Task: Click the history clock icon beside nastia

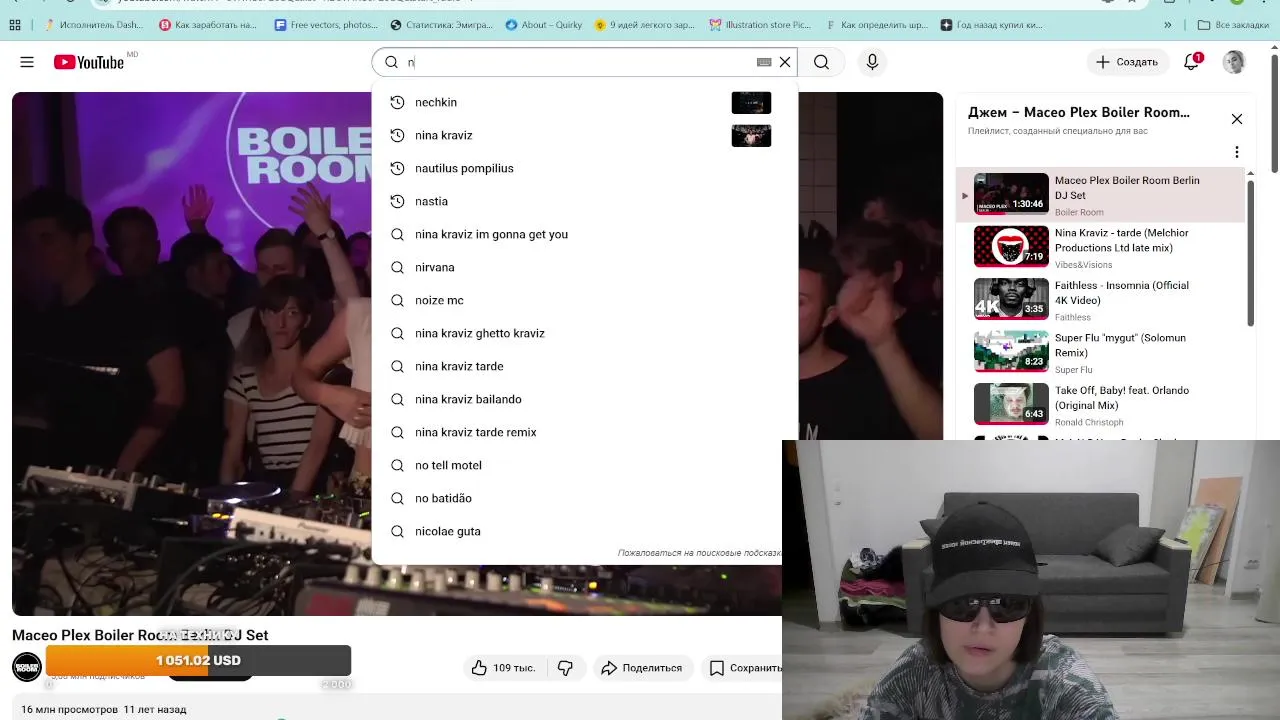Action: 397,201
